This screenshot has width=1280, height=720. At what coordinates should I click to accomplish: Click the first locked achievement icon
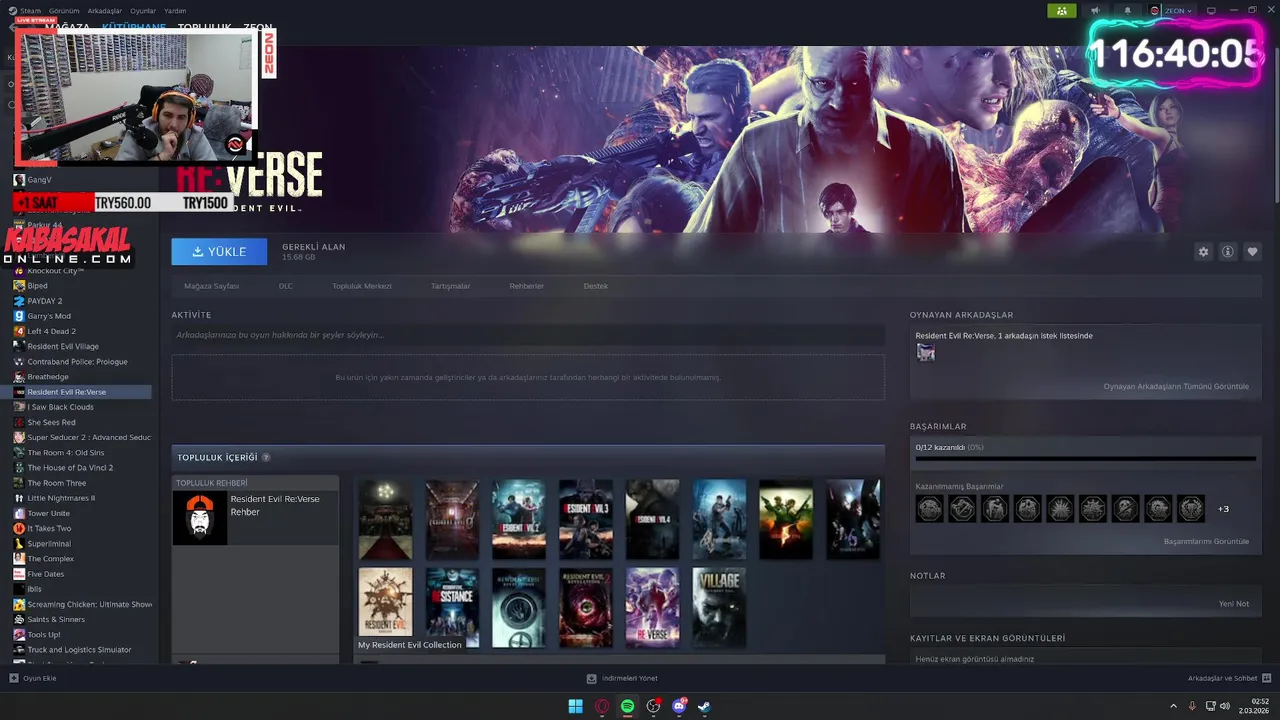click(x=929, y=509)
